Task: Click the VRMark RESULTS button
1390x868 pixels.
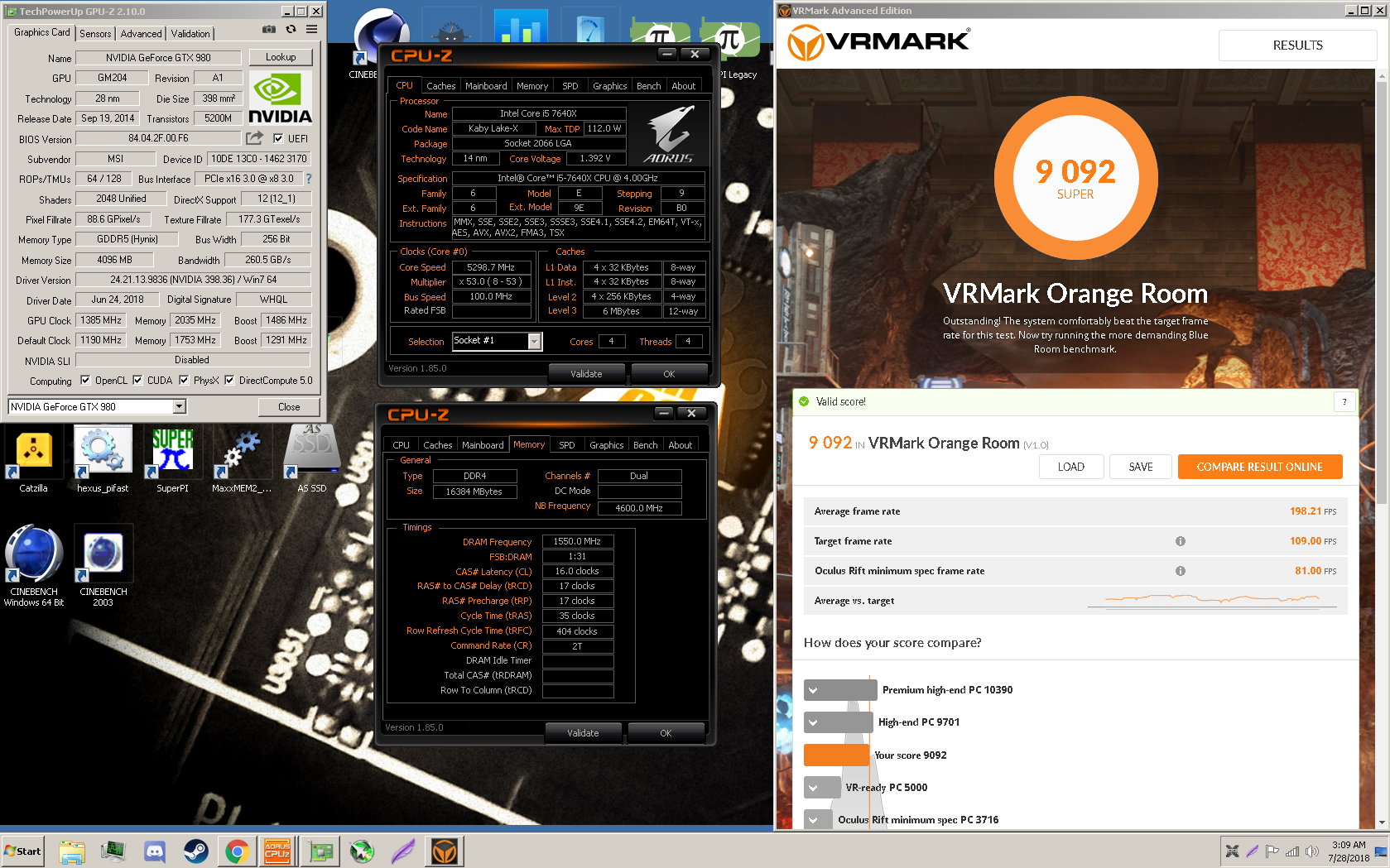Action: [1297, 46]
